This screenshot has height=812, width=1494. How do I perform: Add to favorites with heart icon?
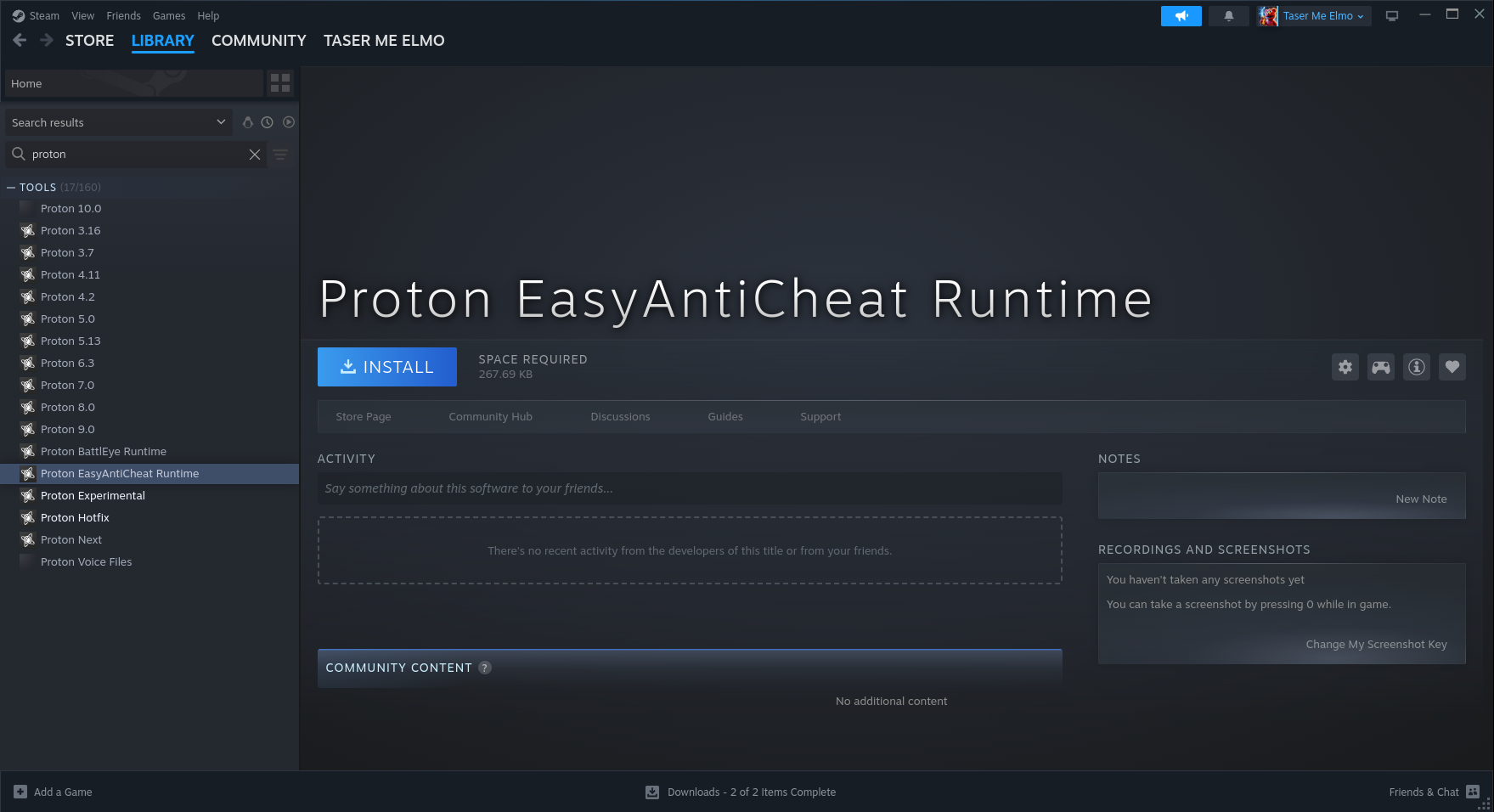tap(1452, 367)
